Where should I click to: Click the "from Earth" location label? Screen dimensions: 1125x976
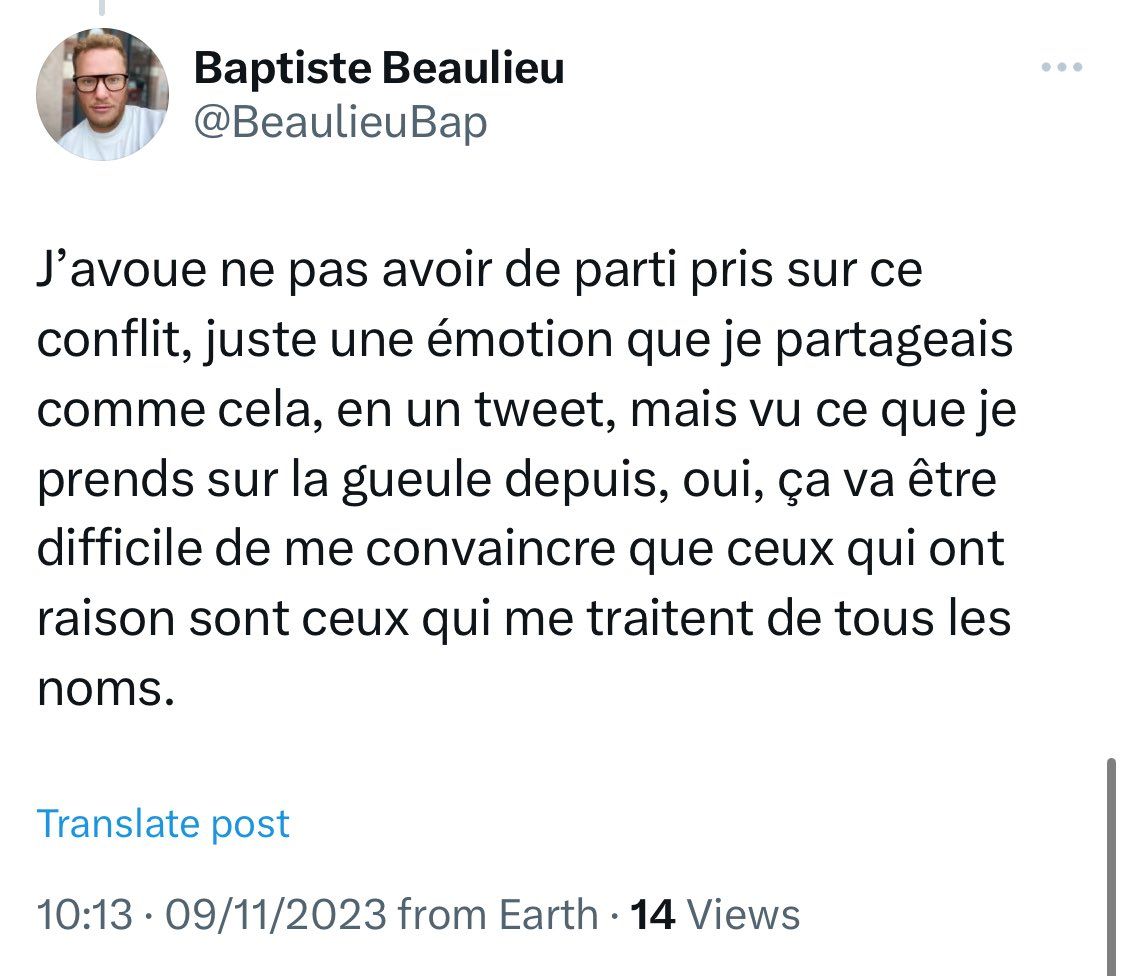pyautogui.click(x=497, y=914)
